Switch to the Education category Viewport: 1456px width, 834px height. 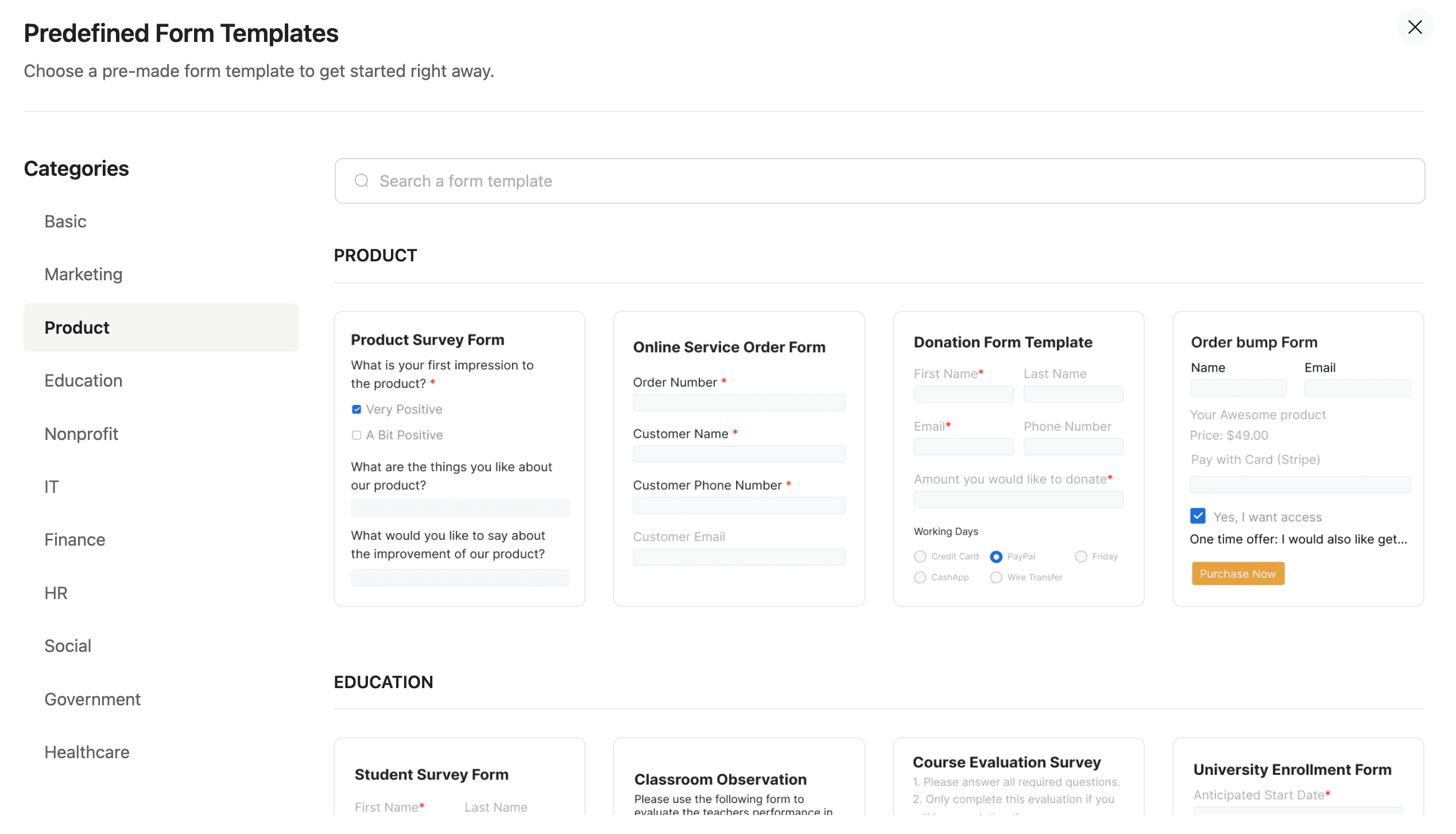click(83, 380)
